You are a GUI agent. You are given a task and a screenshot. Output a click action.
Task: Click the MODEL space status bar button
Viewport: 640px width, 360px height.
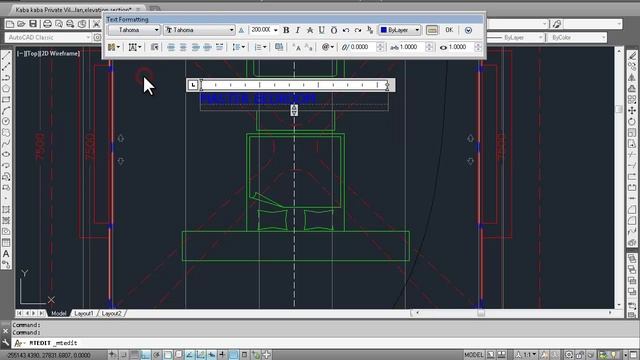(473, 355)
